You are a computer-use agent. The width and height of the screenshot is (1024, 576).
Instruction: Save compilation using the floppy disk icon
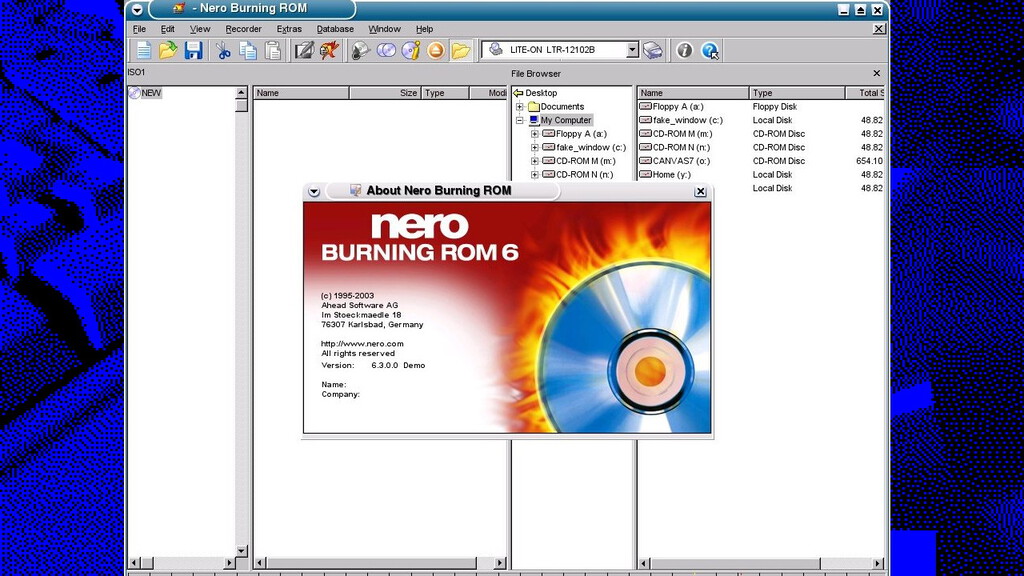[193, 50]
